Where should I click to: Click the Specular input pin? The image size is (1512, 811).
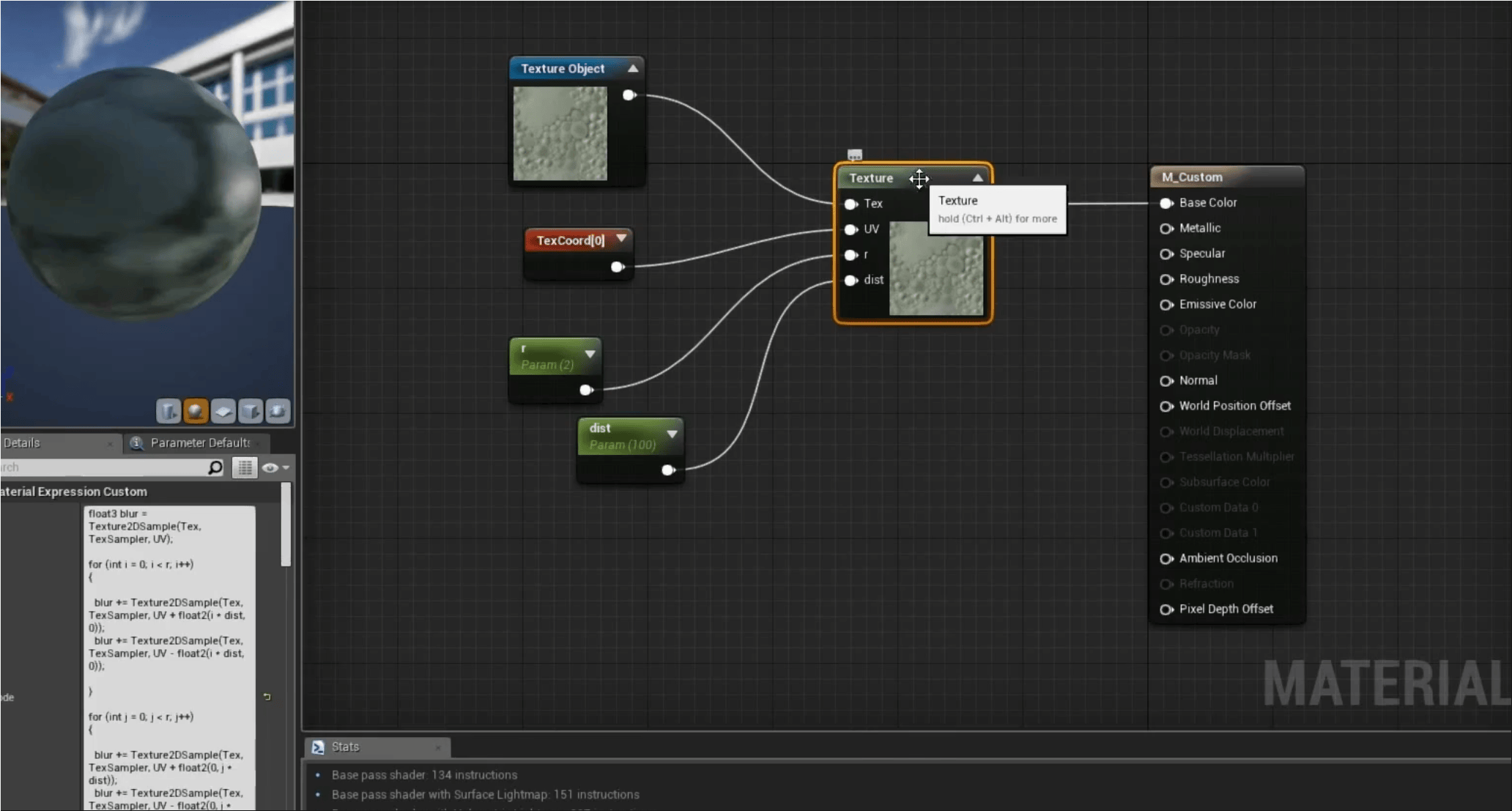1166,253
